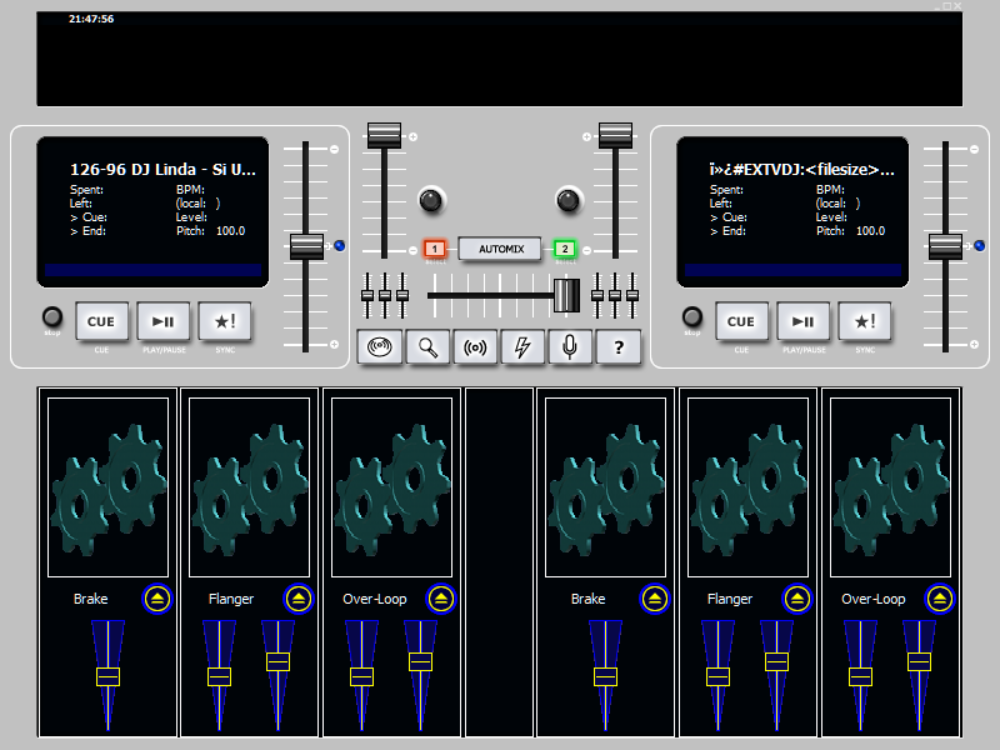Click the minus button above left pitch slider
The height and width of the screenshot is (750, 1000).
[x=334, y=149]
